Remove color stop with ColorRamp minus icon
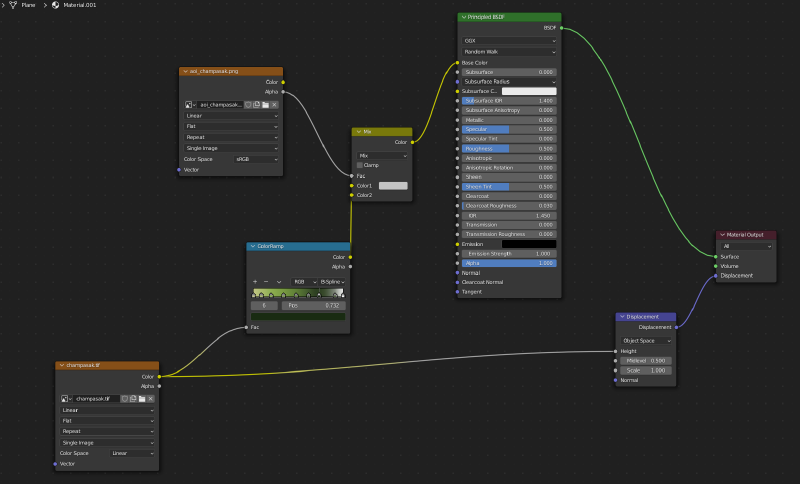This screenshot has width=800, height=484. click(266, 282)
